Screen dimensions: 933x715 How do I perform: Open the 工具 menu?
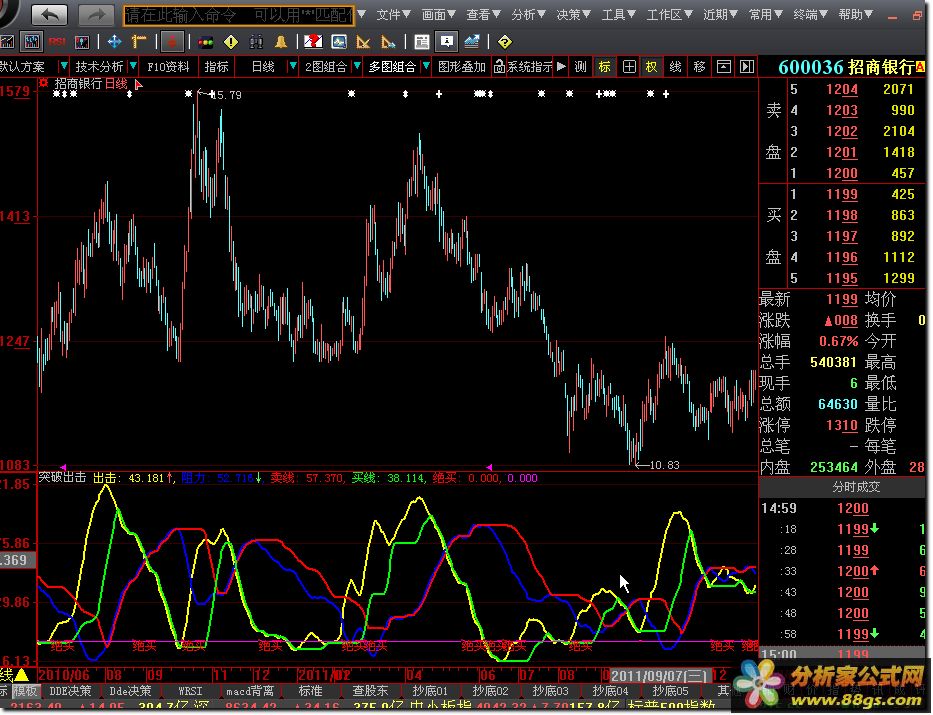(x=618, y=14)
